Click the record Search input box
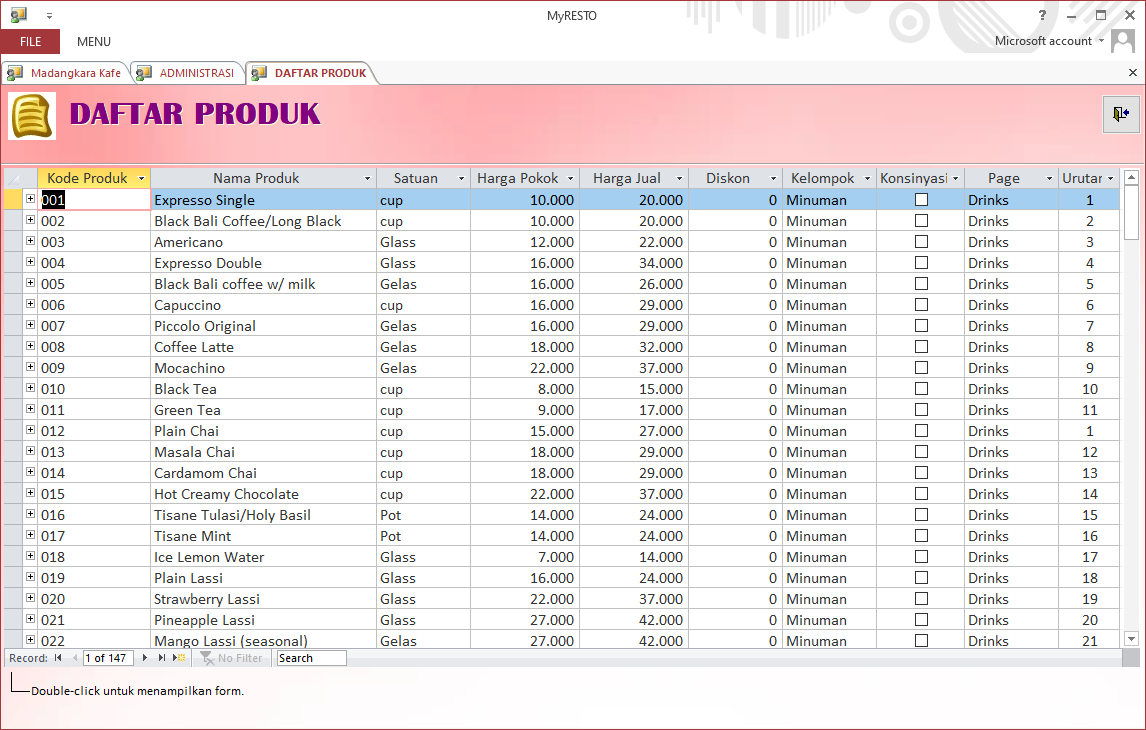Viewport: 1146px width, 730px height. tap(311, 658)
